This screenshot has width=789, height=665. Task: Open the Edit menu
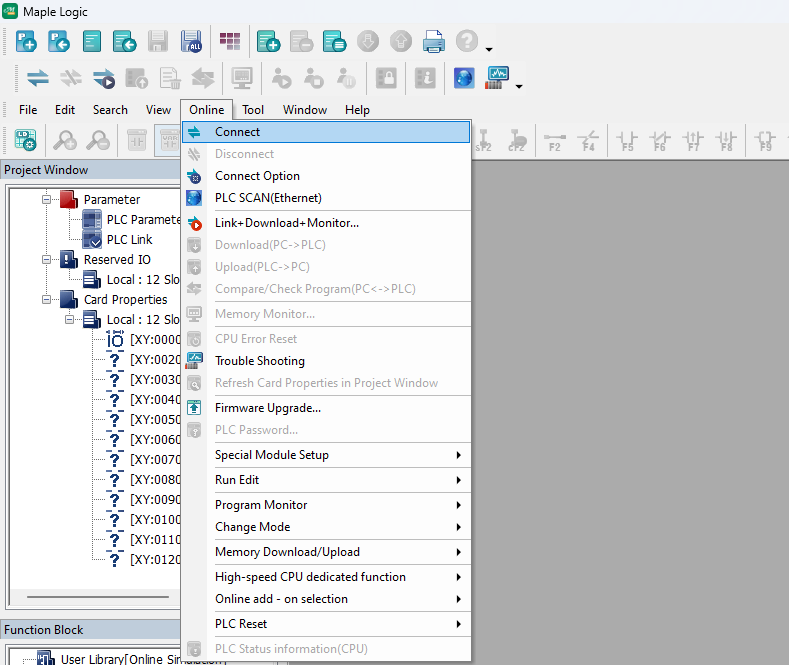pyautogui.click(x=65, y=110)
